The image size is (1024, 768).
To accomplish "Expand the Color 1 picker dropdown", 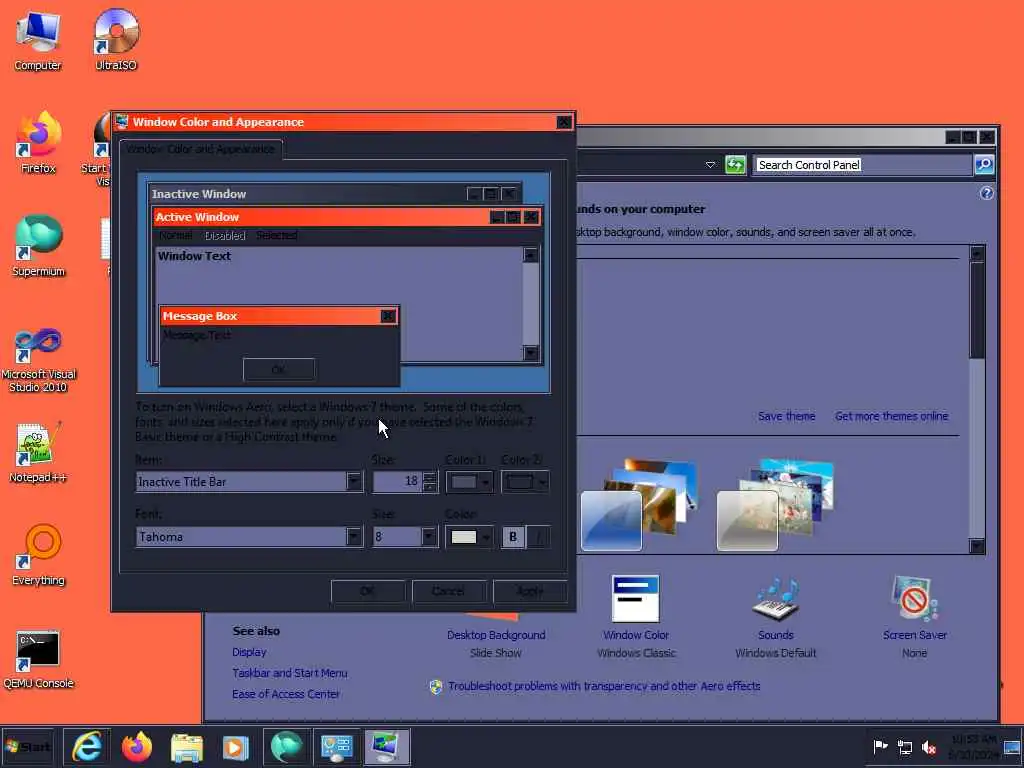I will (x=469, y=482).
